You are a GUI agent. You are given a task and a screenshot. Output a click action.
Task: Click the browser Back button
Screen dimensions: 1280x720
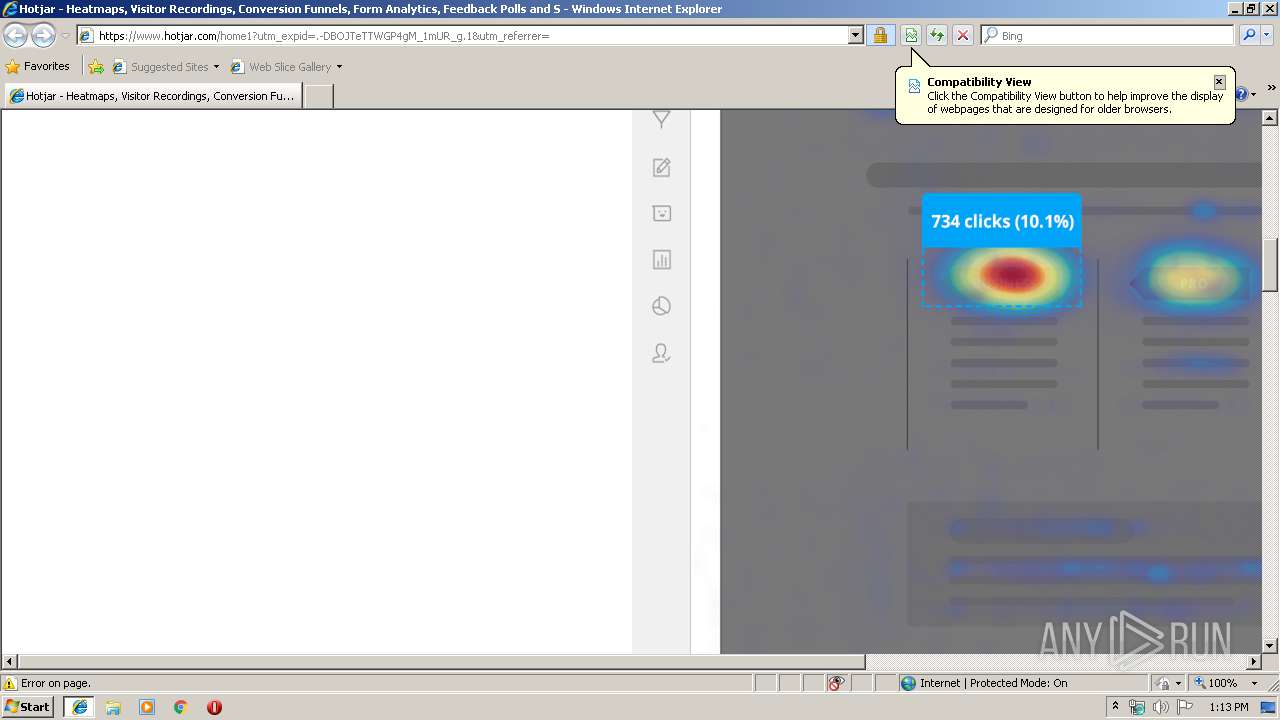pos(15,35)
